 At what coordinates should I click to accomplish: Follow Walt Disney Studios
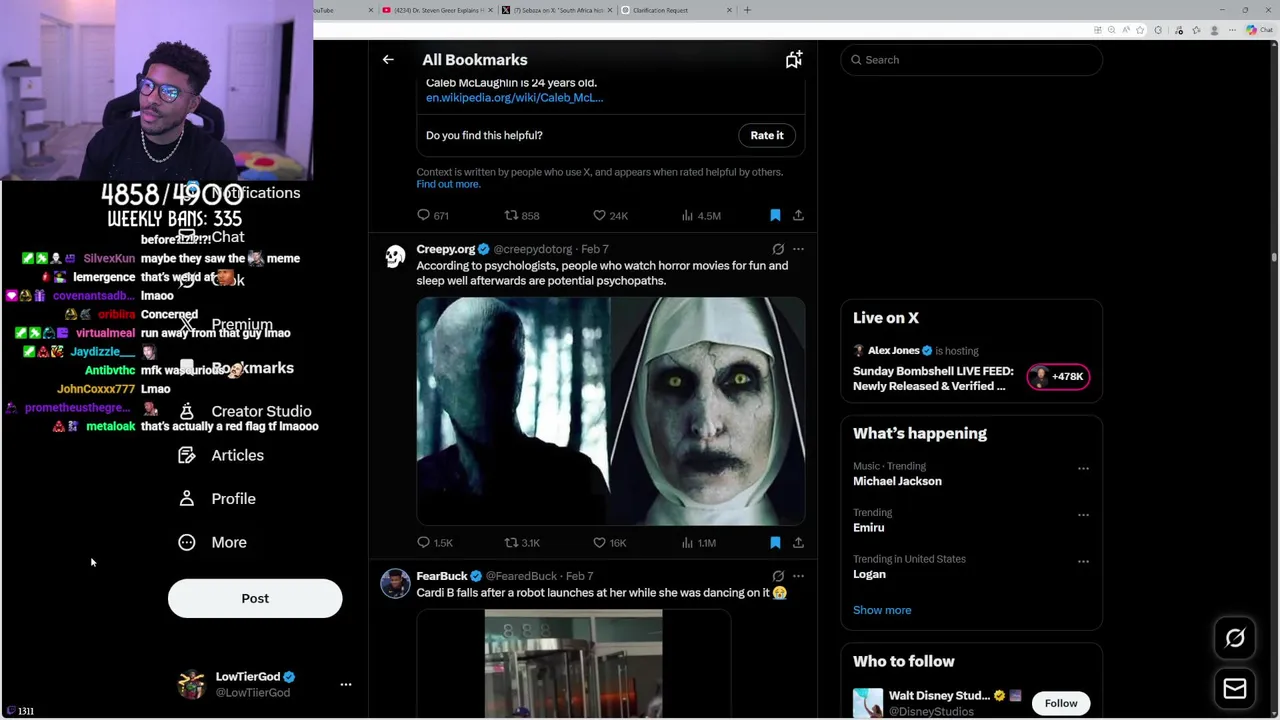coord(1061,703)
